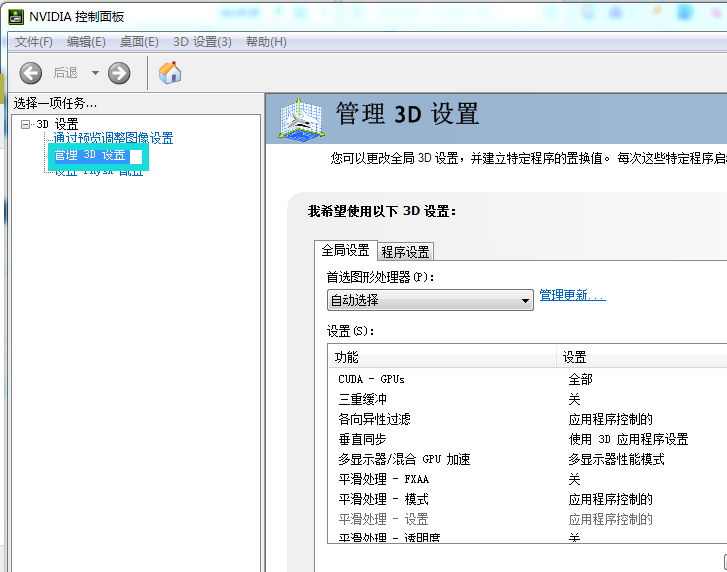Click the 设置 column header
The width and height of the screenshot is (727, 572).
pyautogui.click(x=642, y=357)
